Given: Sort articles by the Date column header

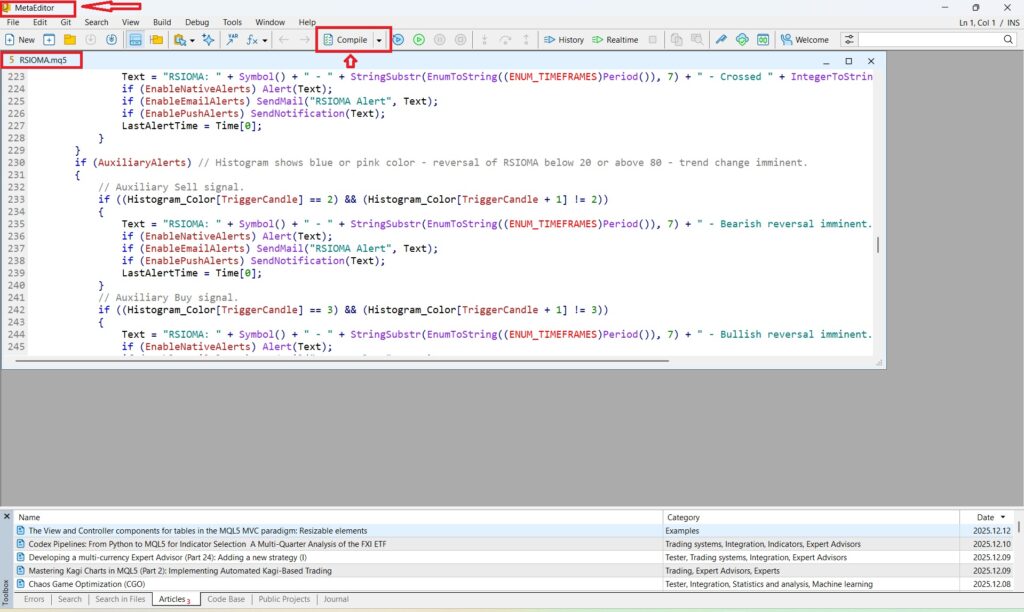Looking at the screenshot, I should click(x=984, y=517).
